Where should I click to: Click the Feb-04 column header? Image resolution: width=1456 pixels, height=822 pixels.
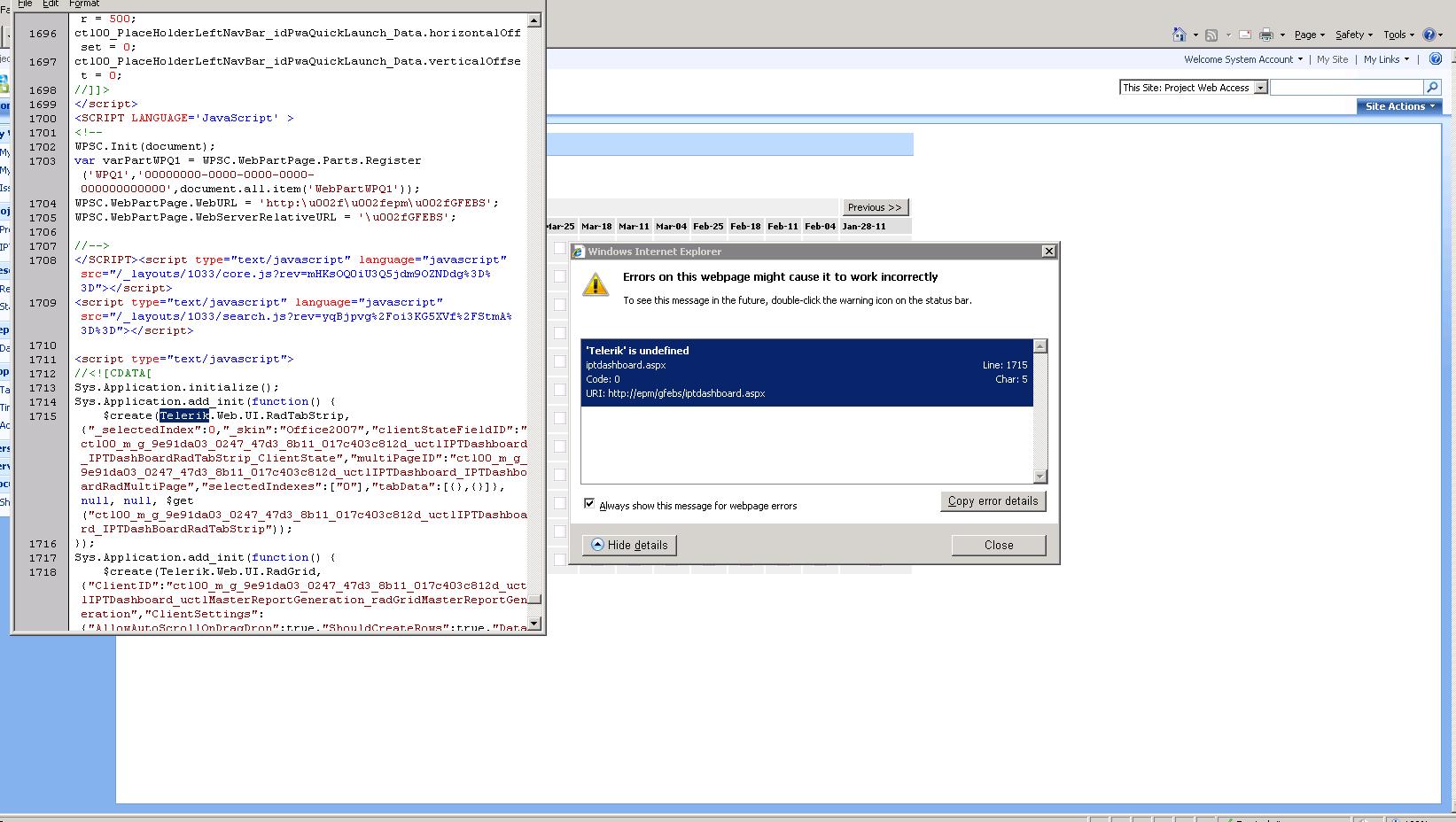pos(820,227)
